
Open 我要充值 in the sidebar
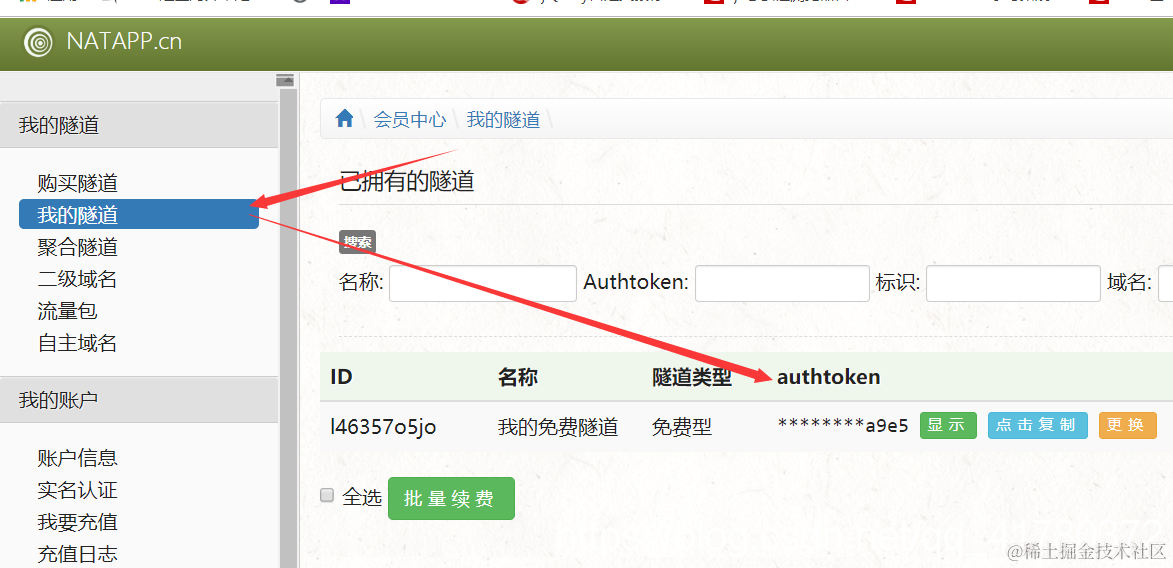click(78, 522)
